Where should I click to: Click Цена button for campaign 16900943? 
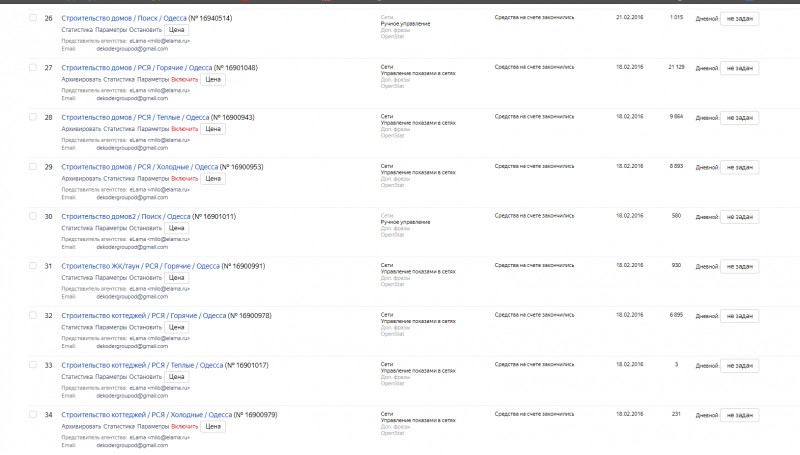pyautogui.click(x=213, y=129)
